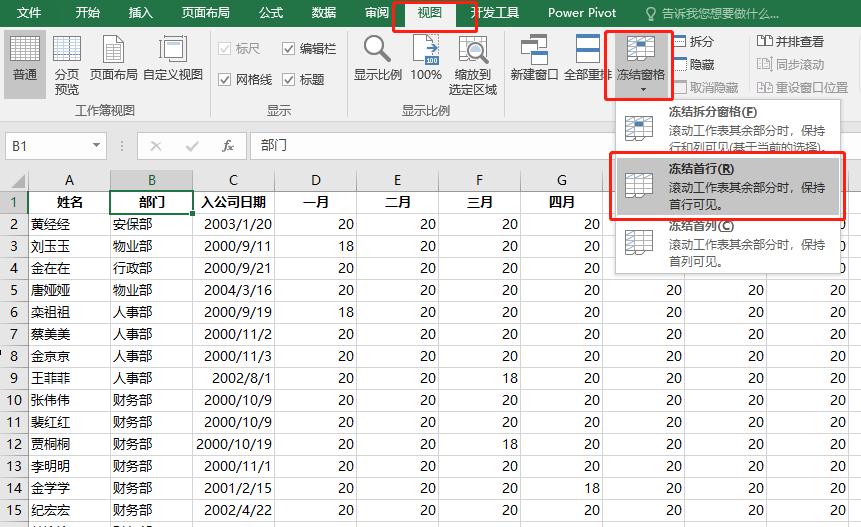
Task: Select column C header
Action: coord(233,180)
